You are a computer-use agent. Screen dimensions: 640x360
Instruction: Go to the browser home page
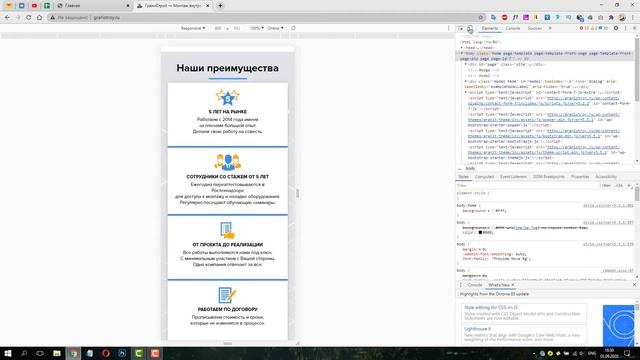click(39, 18)
